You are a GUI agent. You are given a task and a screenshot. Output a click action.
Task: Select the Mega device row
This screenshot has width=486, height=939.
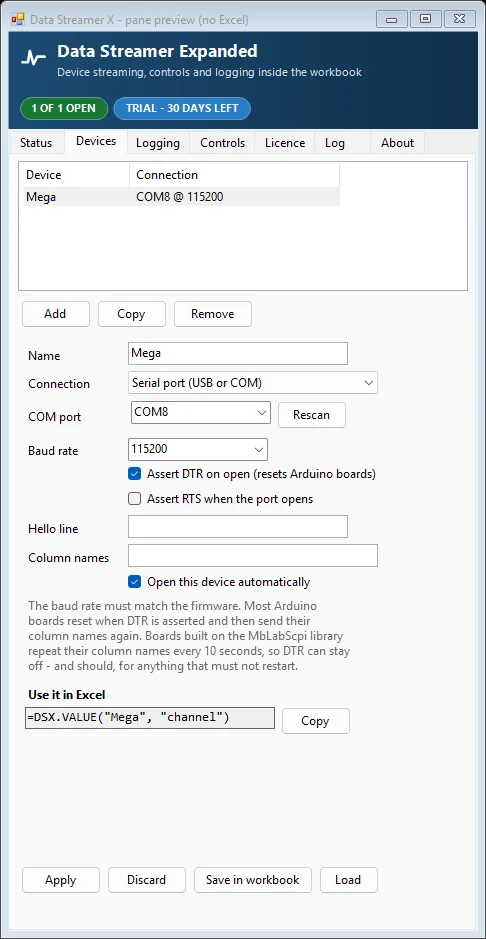[182, 196]
